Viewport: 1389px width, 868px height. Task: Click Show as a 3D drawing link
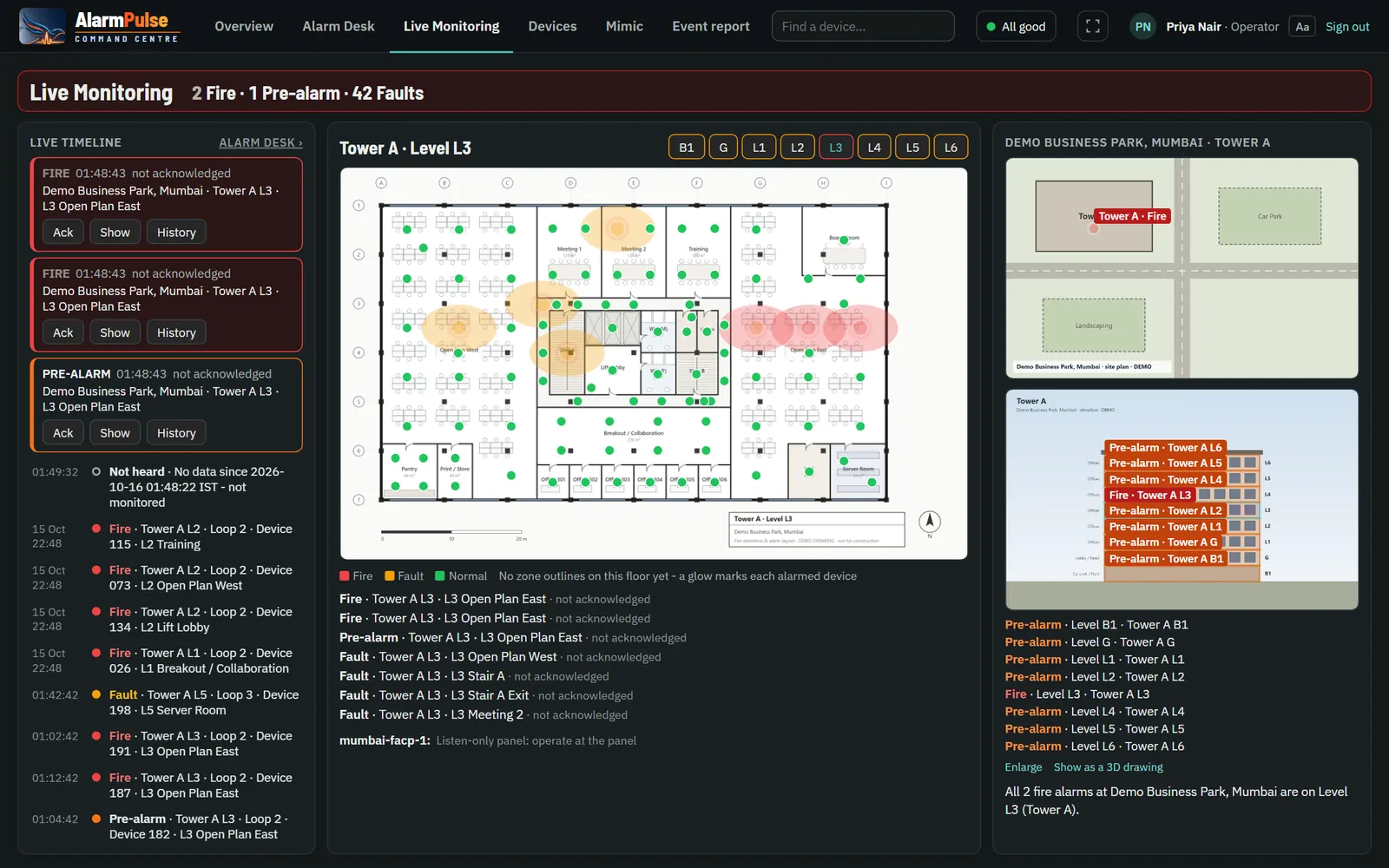1108,767
